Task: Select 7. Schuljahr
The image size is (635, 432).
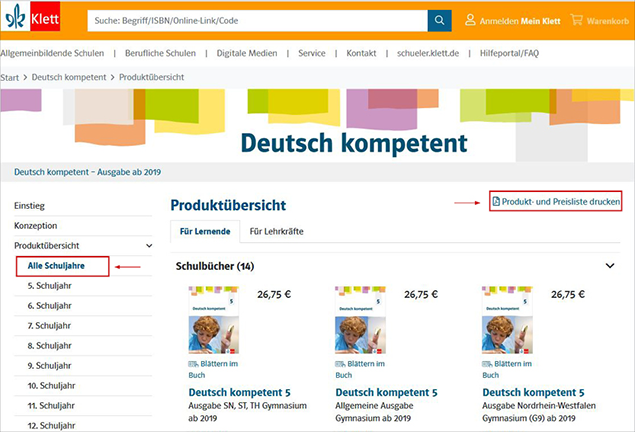Action: [x=49, y=326]
